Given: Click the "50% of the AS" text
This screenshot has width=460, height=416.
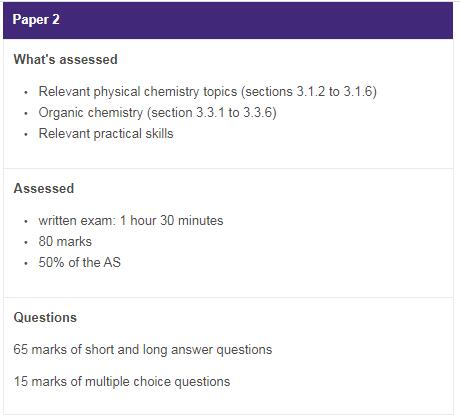Looking at the screenshot, I should point(79,262).
